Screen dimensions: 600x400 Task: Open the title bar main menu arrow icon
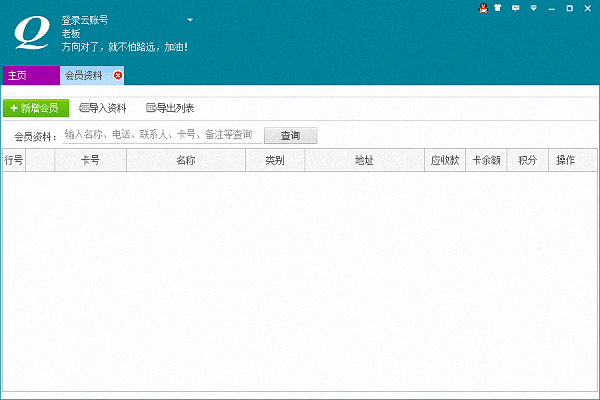(x=533, y=8)
